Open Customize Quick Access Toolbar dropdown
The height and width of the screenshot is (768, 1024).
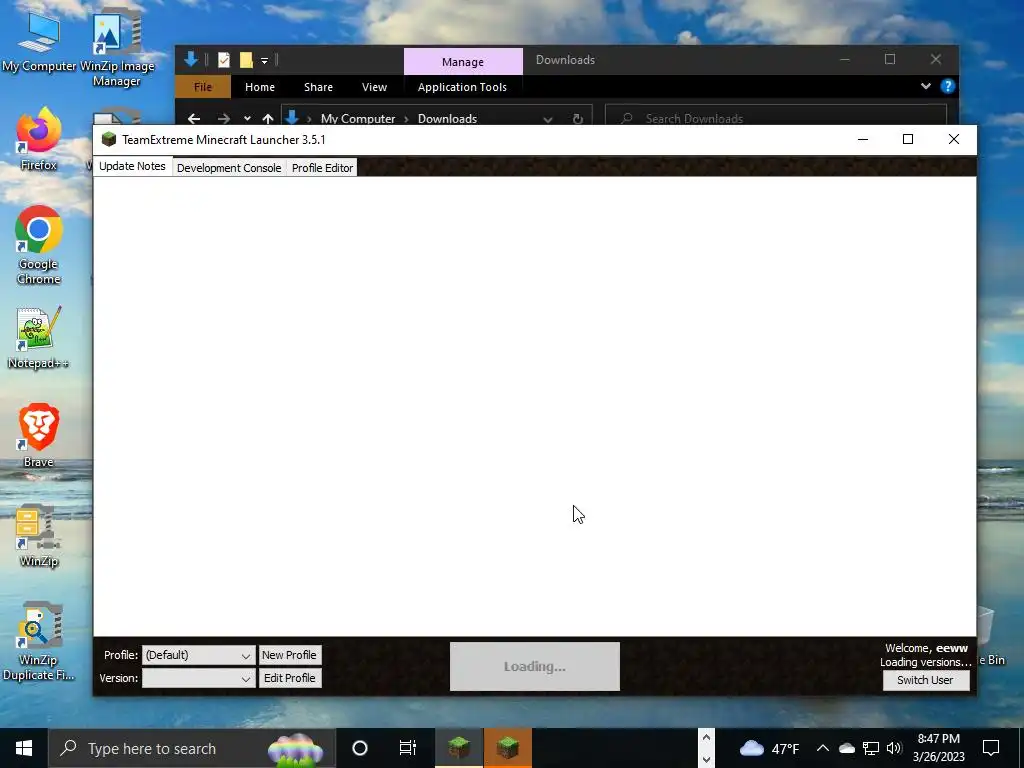pyautogui.click(x=264, y=60)
